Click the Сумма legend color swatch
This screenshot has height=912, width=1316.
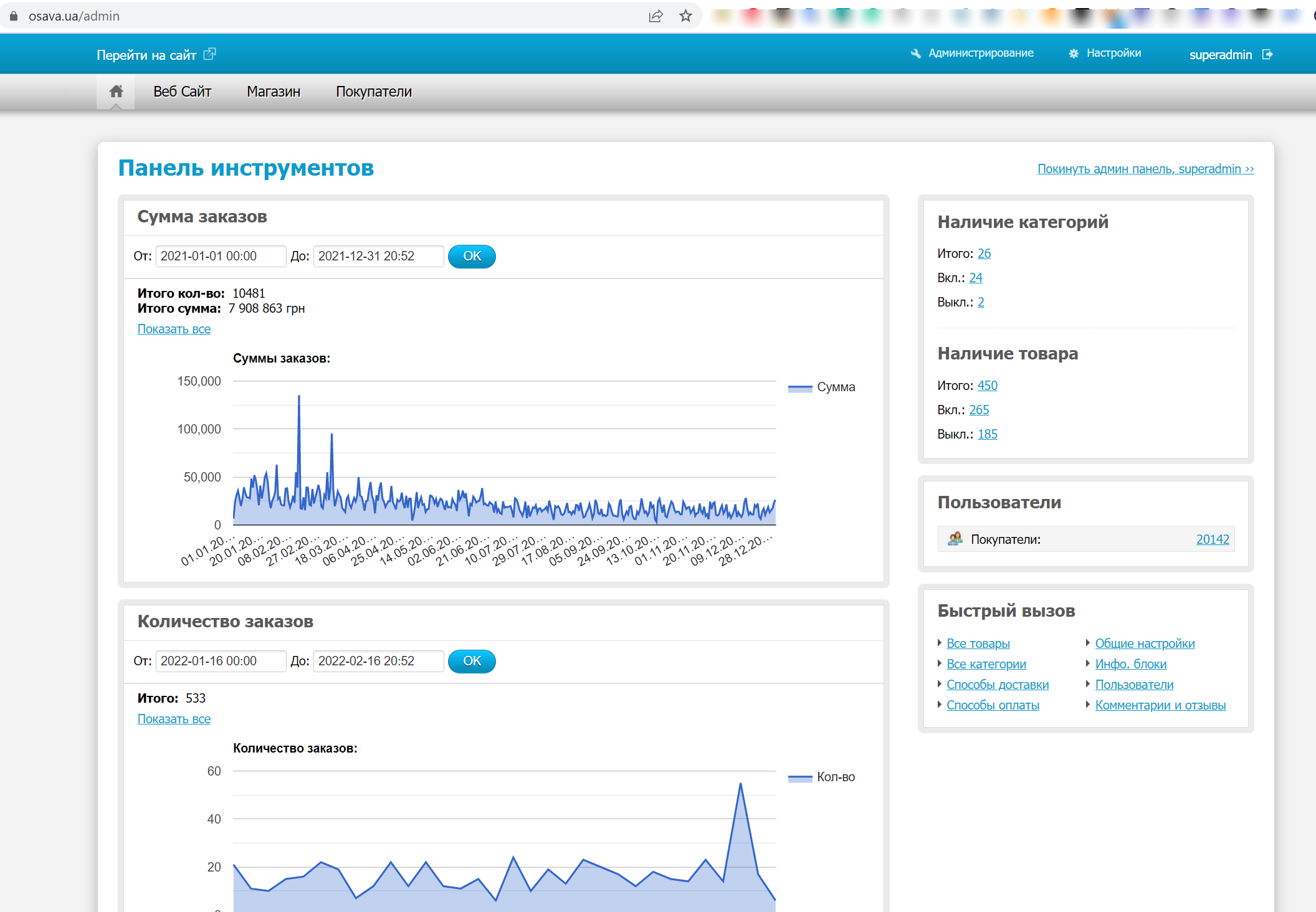pyautogui.click(x=800, y=387)
